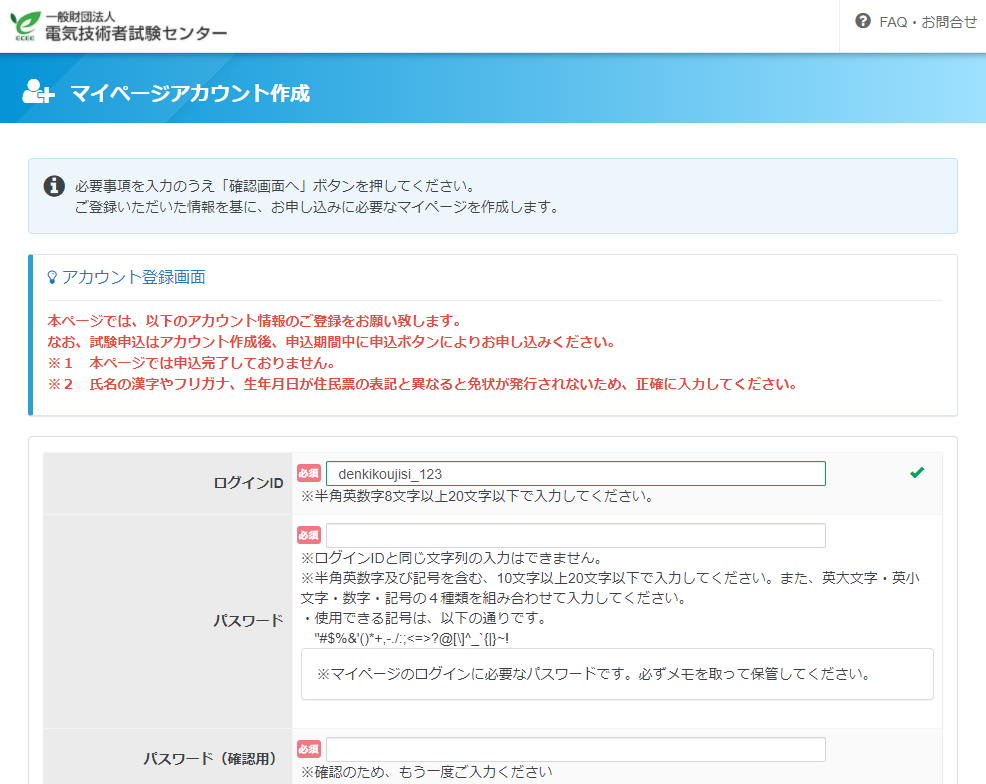
Task: Open the FAQ・お問合せ link
Action: [927, 21]
